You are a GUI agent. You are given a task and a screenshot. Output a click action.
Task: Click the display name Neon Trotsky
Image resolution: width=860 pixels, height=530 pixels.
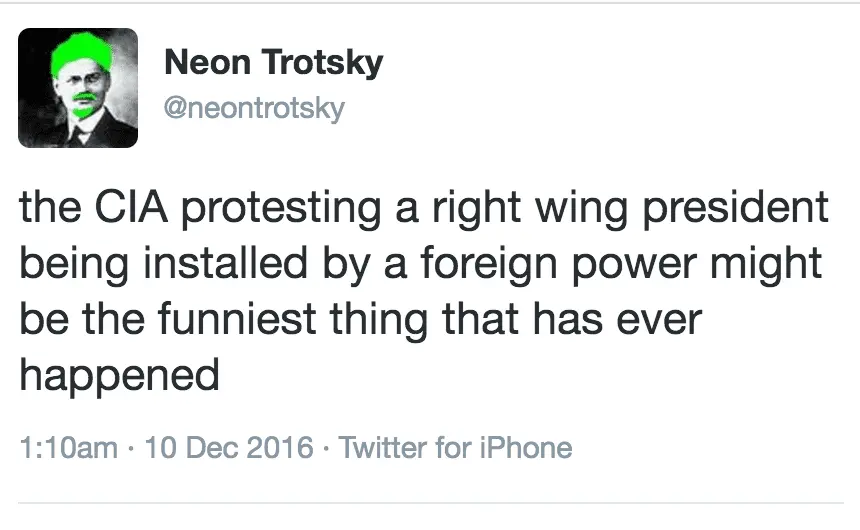point(273,64)
